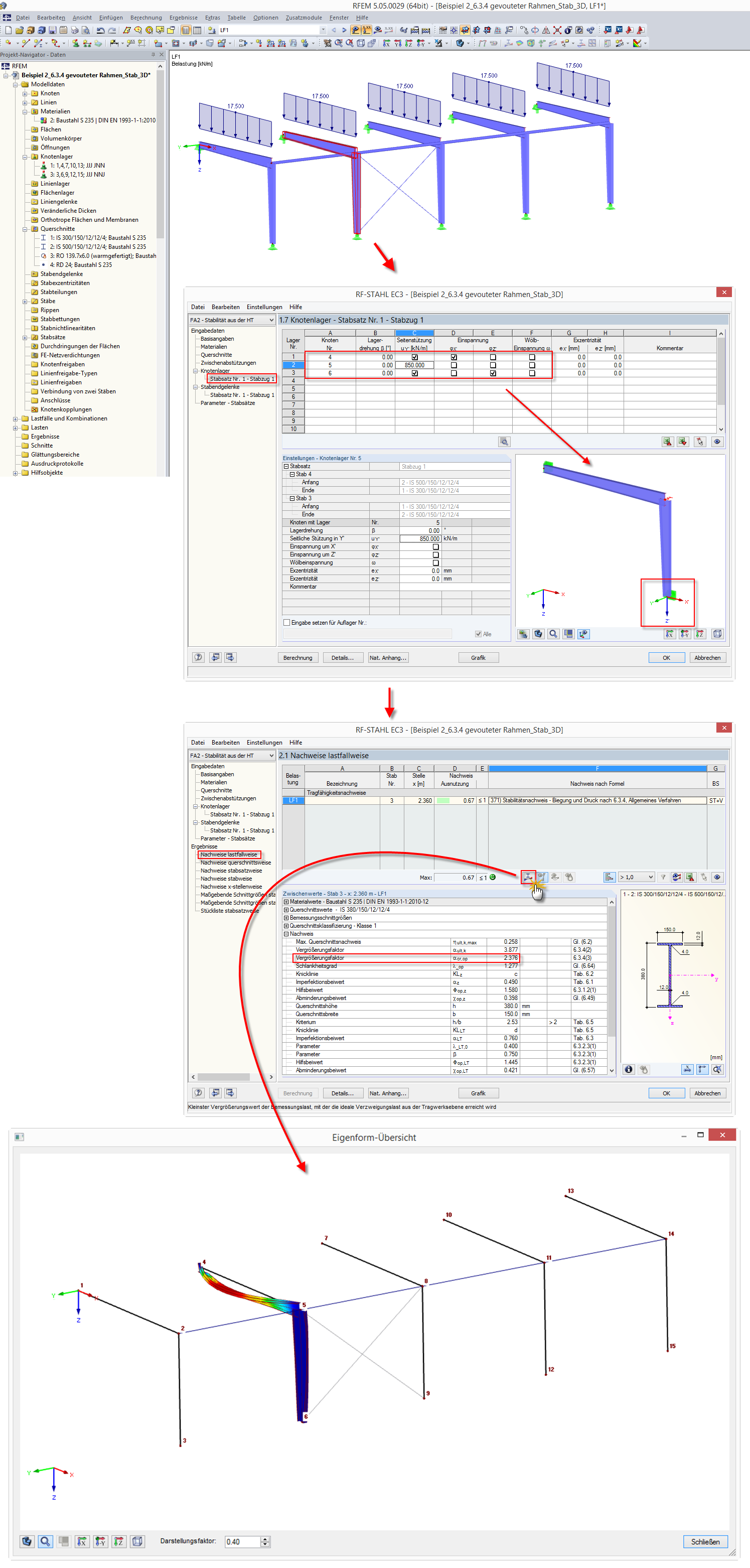Open the Zusatzmodule menu in RFEM
The height and width of the screenshot is (1568, 750).
(x=303, y=18)
